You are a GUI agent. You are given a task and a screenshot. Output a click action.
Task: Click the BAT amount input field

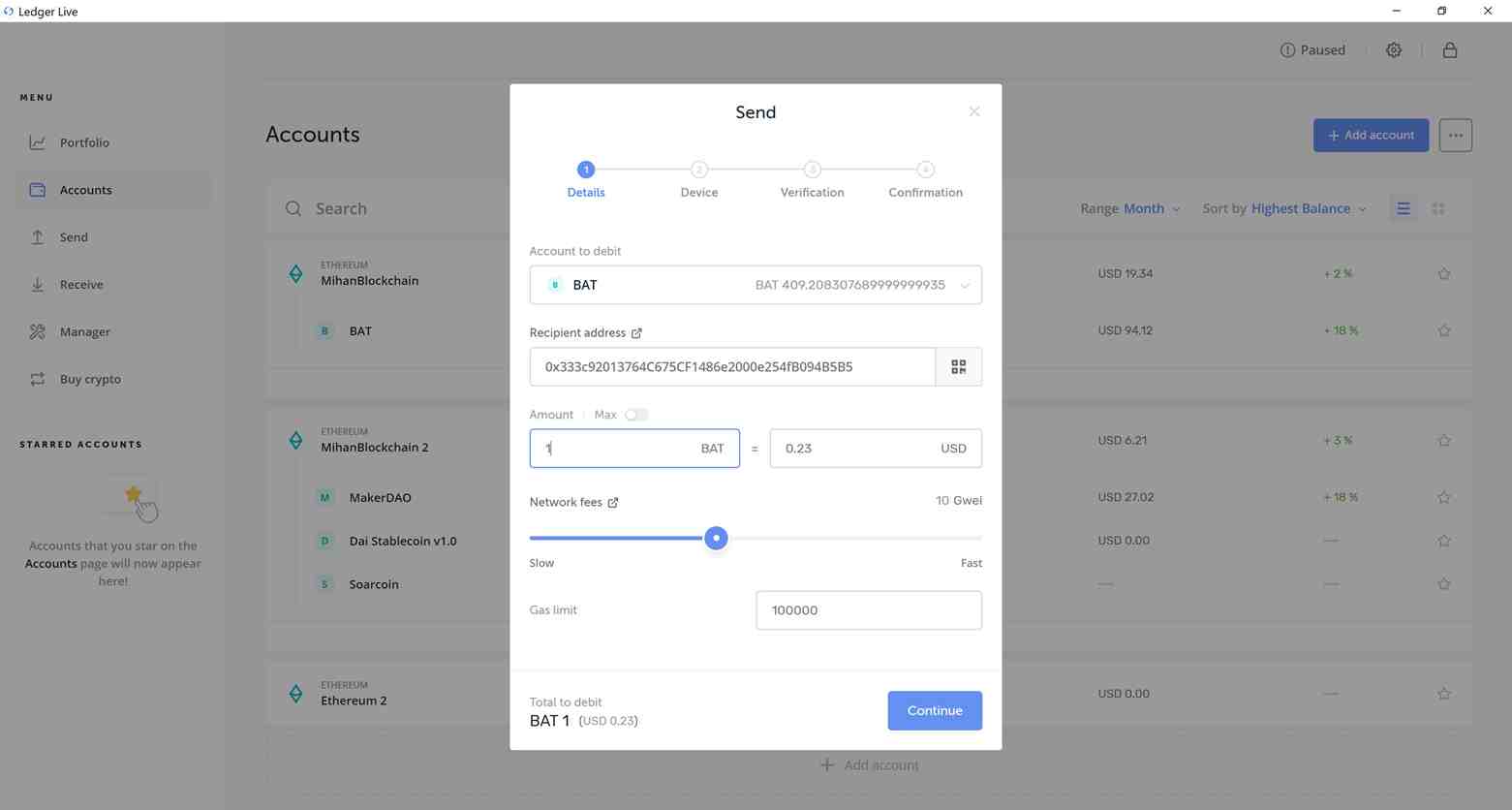point(634,449)
